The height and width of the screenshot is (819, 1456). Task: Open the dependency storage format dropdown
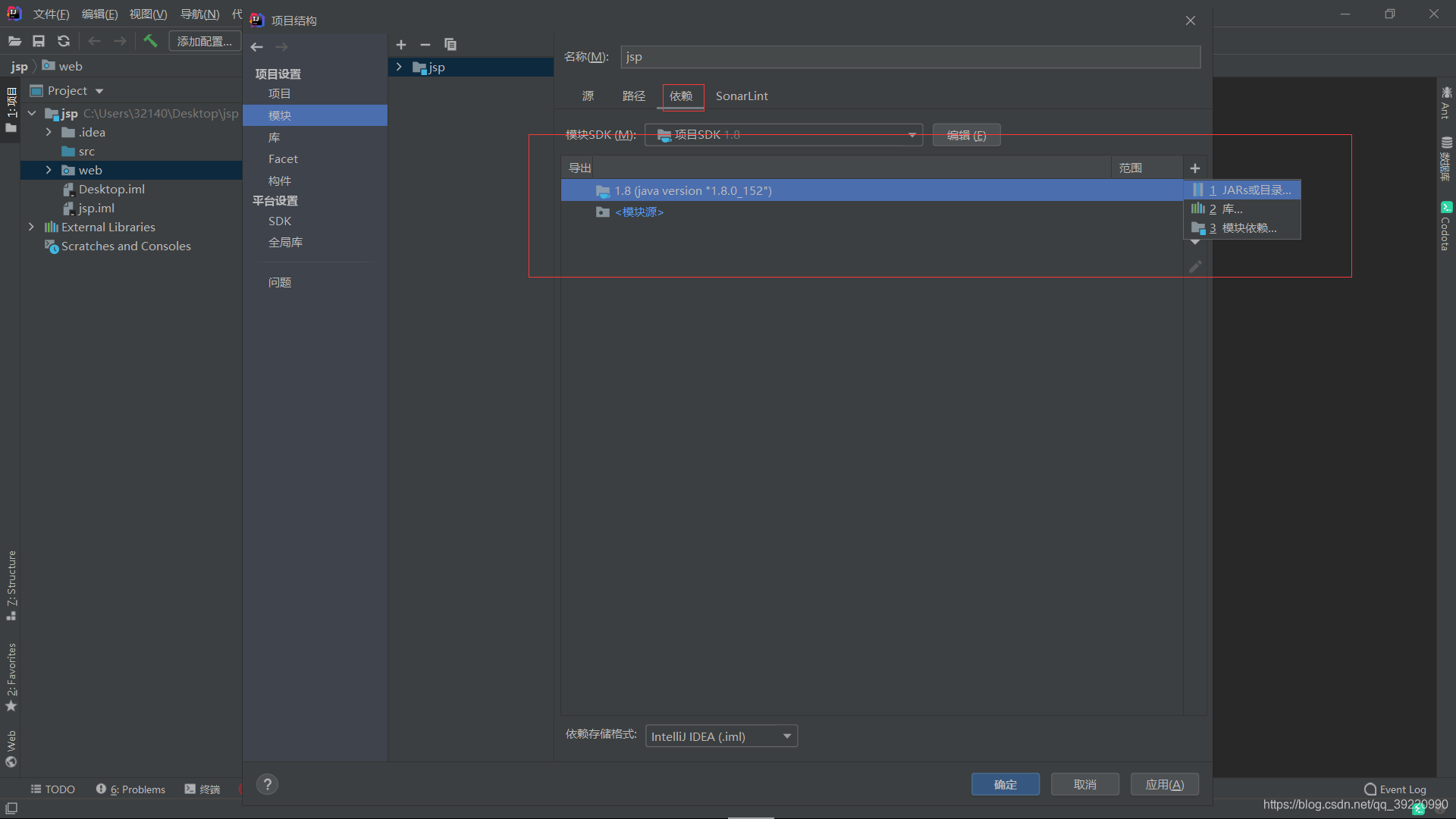click(x=720, y=736)
